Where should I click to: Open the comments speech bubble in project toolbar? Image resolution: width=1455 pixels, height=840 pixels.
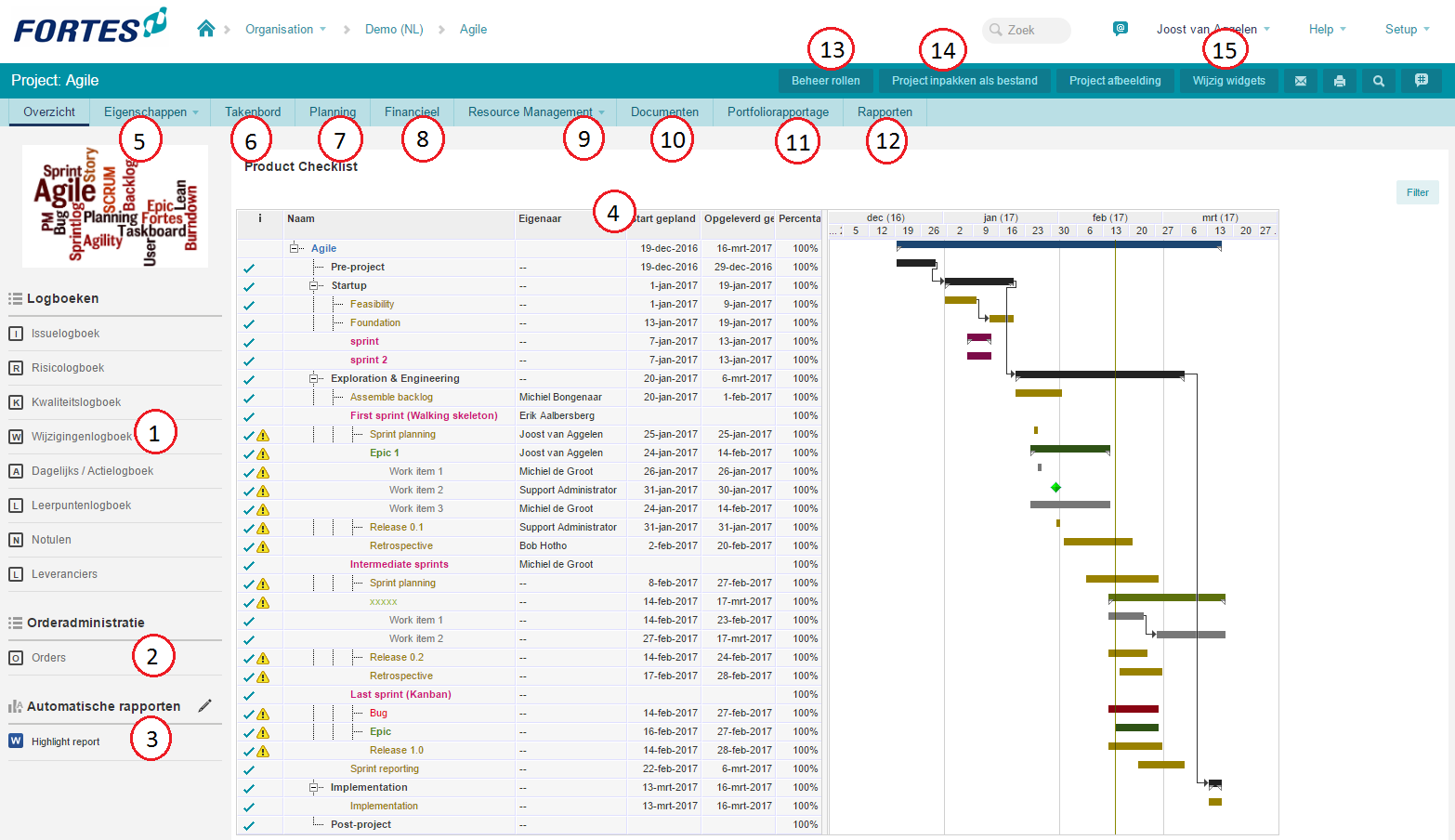(x=1422, y=81)
